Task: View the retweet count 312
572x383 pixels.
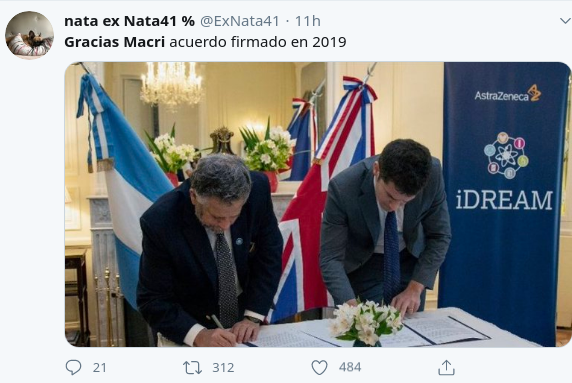Action: pos(223,367)
